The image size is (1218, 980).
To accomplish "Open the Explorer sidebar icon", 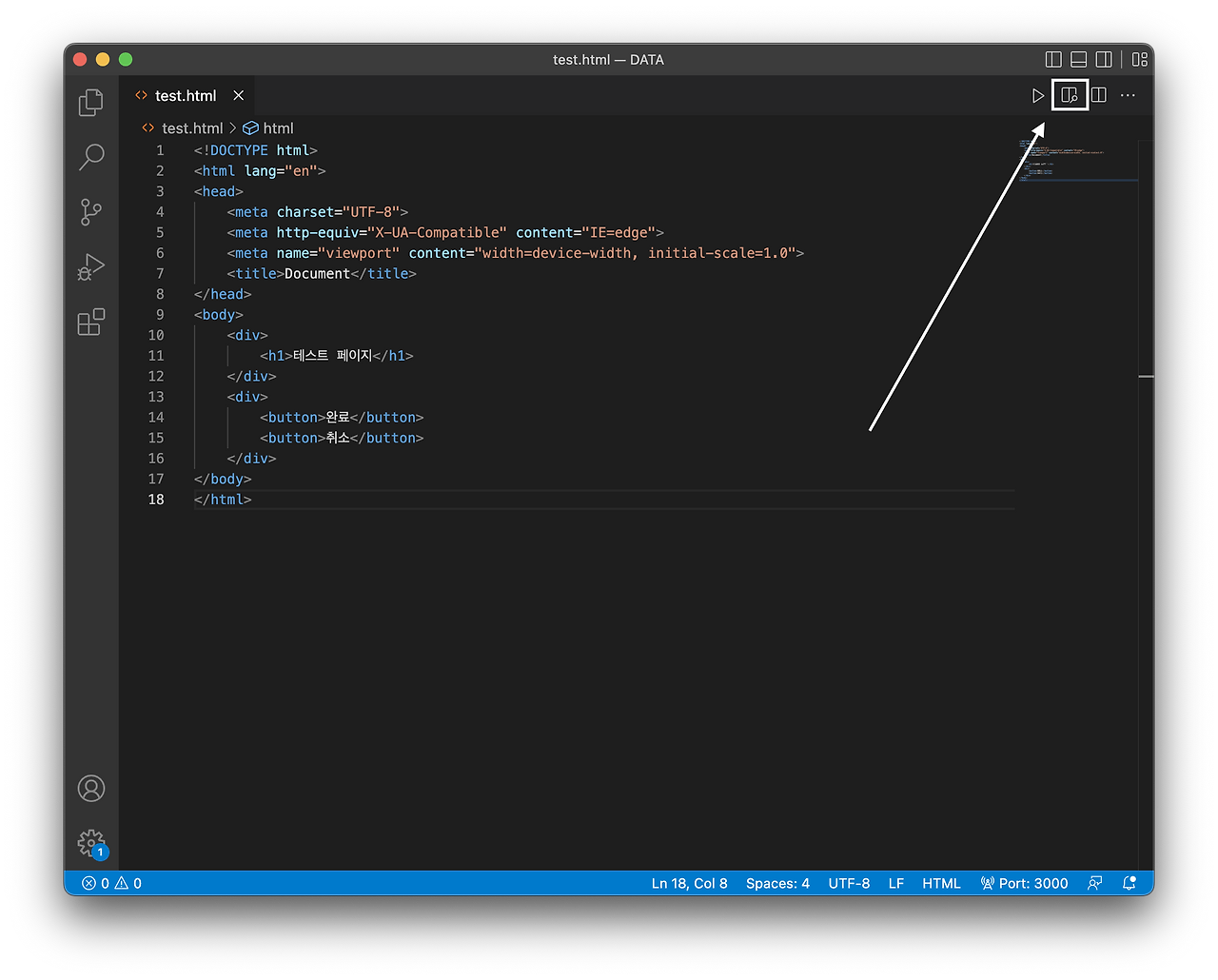I will (90, 102).
